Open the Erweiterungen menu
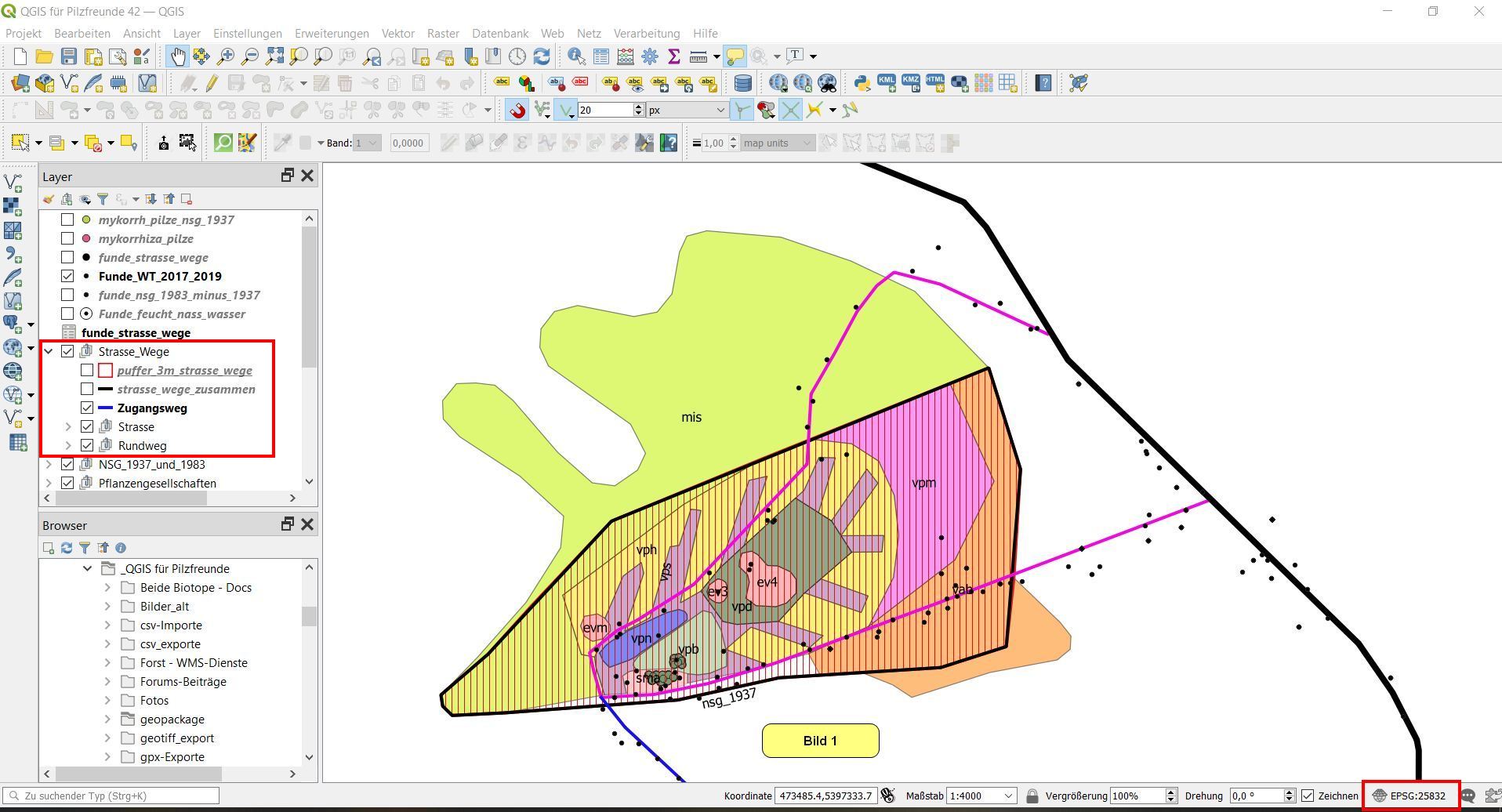1502x812 pixels. pyautogui.click(x=332, y=34)
